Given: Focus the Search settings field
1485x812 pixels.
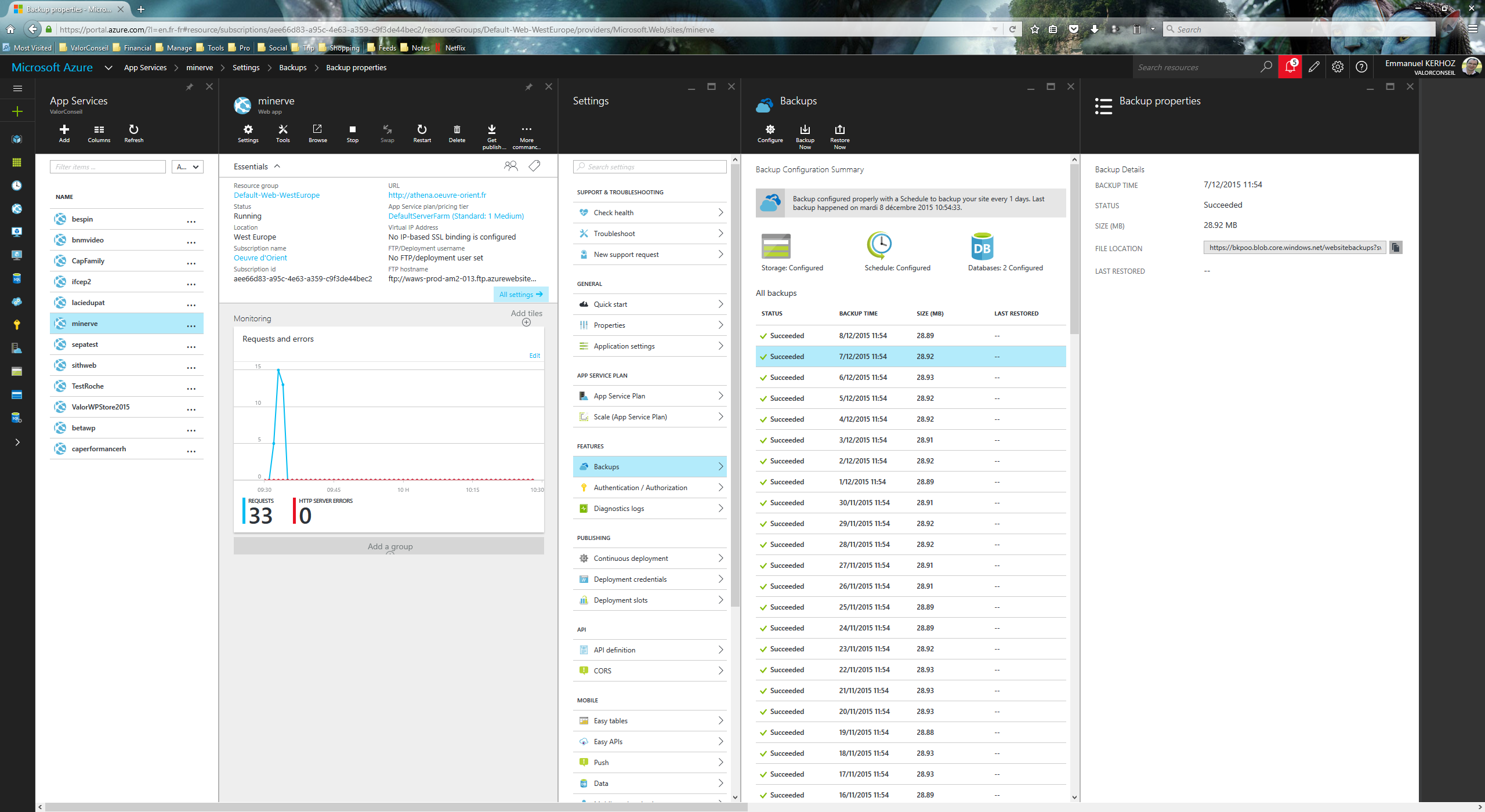Looking at the screenshot, I should tap(650, 167).
